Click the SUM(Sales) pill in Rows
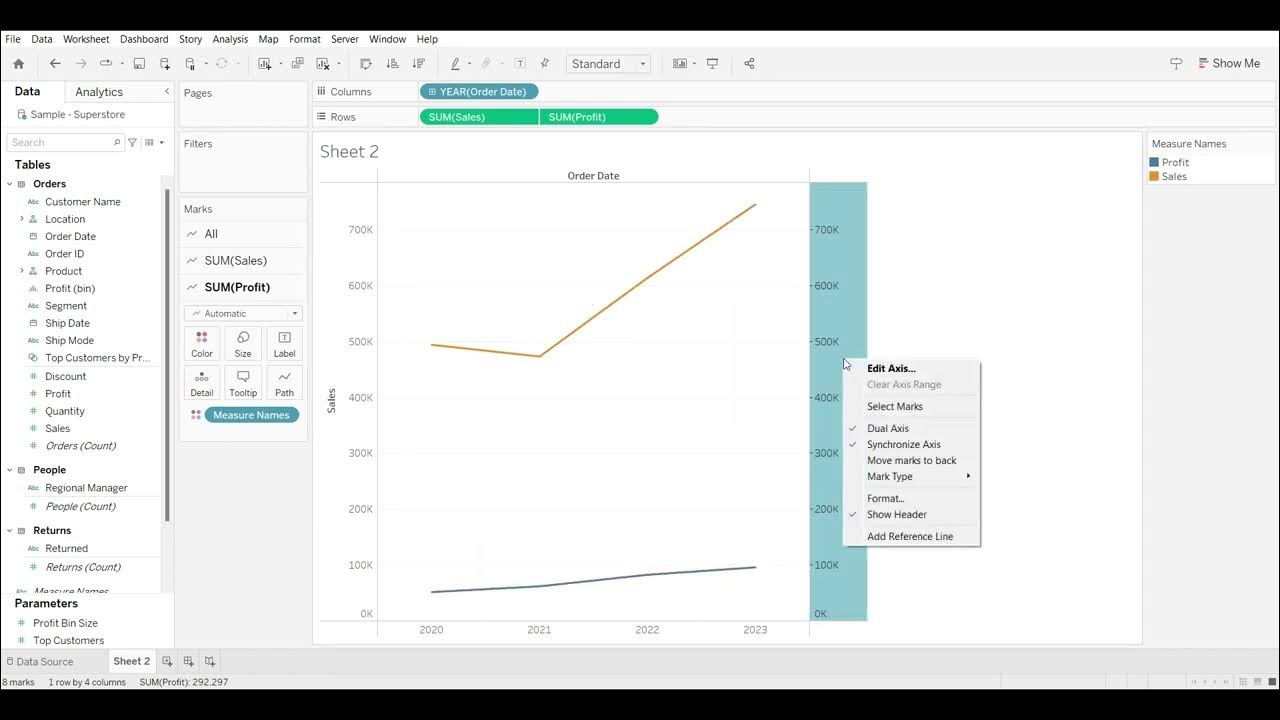This screenshot has width=1280, height=720. 479,117
